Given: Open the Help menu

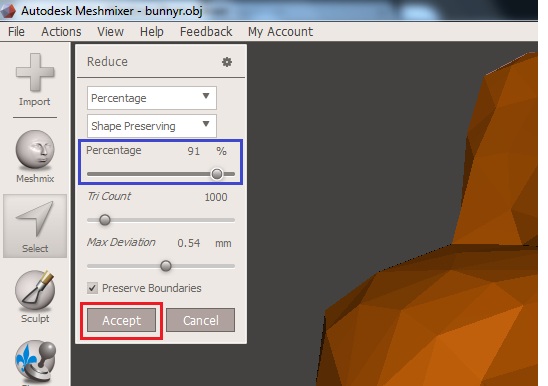Looking at the screenshot, I should pos(152,32).
